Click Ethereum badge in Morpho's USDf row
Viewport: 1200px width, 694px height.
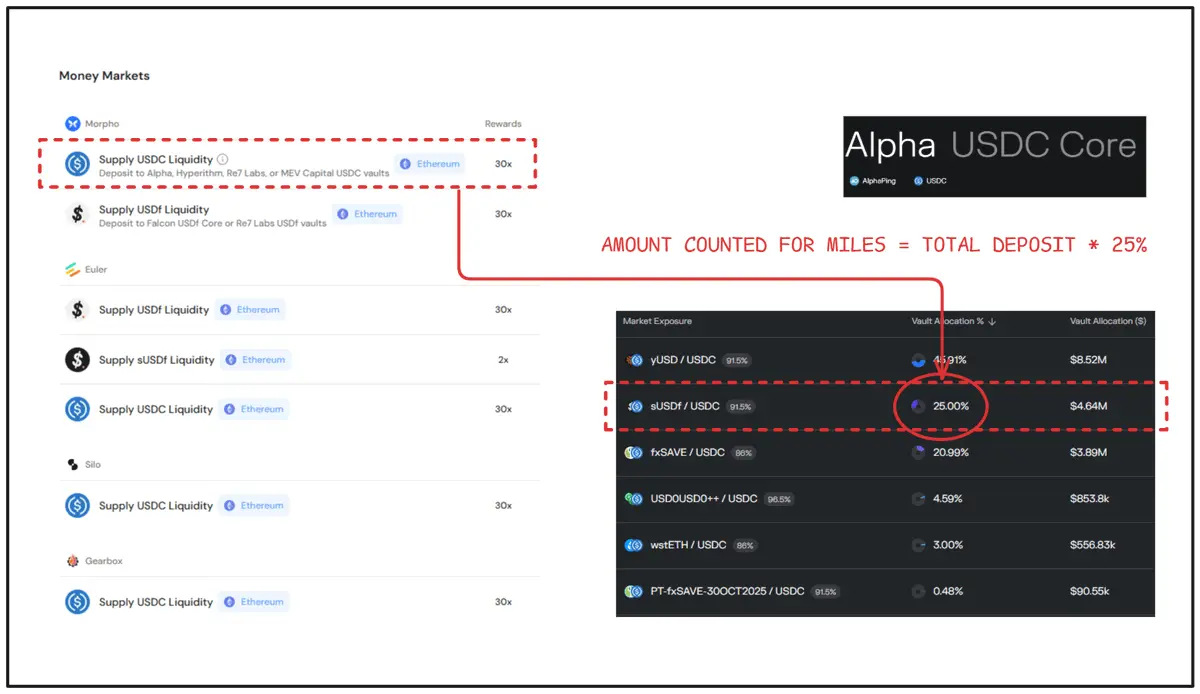click(368, 214)
